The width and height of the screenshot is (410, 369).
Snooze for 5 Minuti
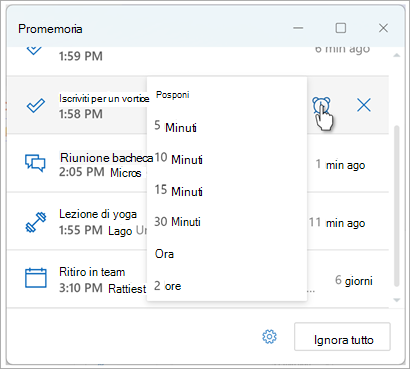click(x=227, y=127)
